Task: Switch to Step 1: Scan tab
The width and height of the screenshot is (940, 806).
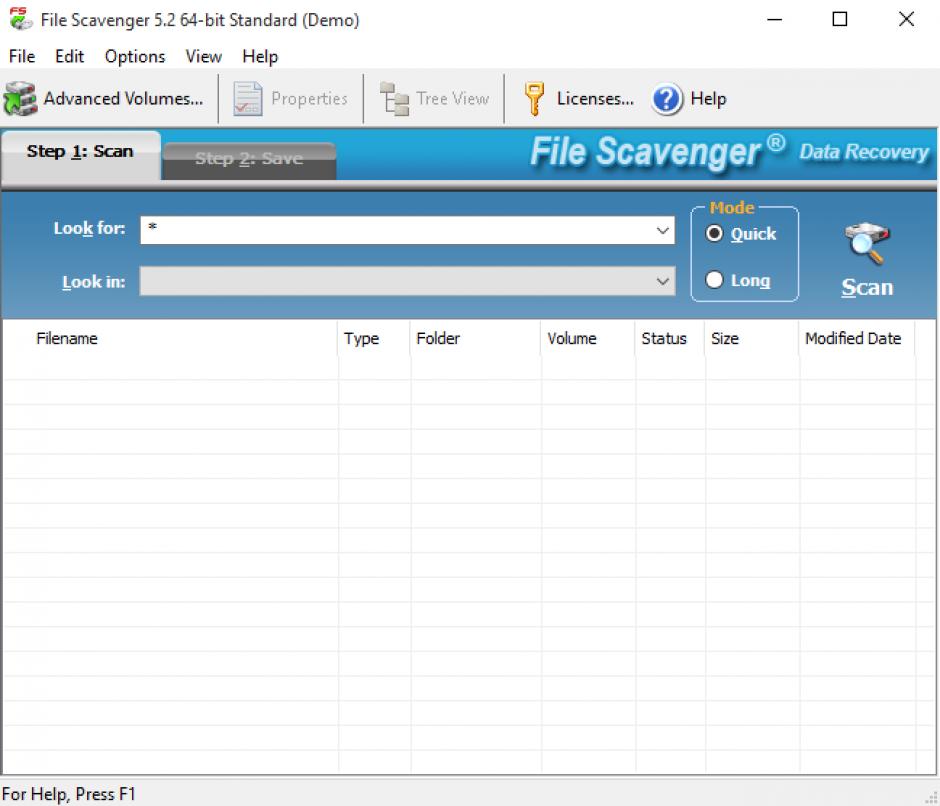Action: tap(80, 154)
